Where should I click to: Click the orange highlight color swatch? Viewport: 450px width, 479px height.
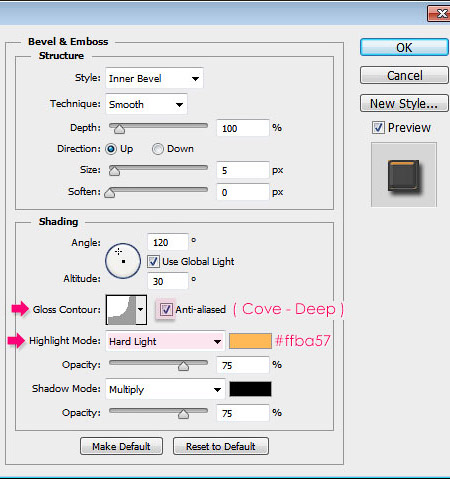pyautogui.click(x=250, y=341)
